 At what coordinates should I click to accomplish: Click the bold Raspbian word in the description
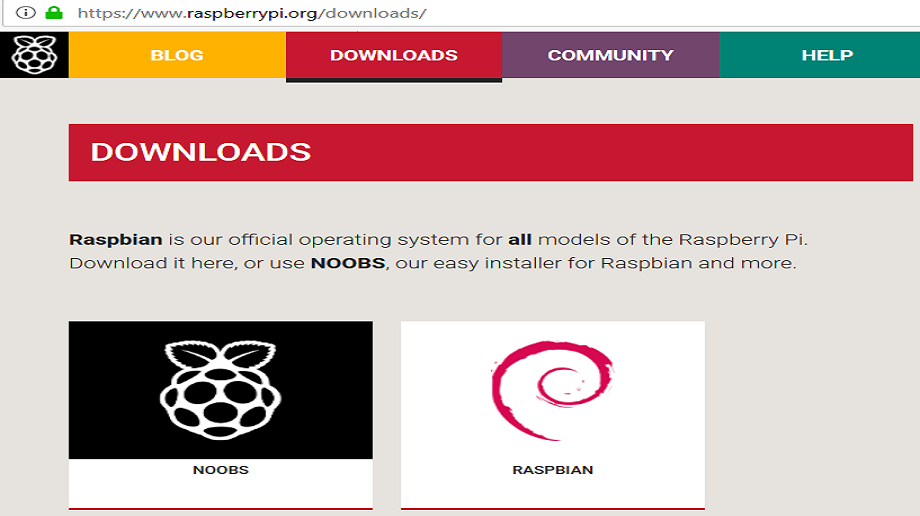pyautogui.click(x=116, y=240)
